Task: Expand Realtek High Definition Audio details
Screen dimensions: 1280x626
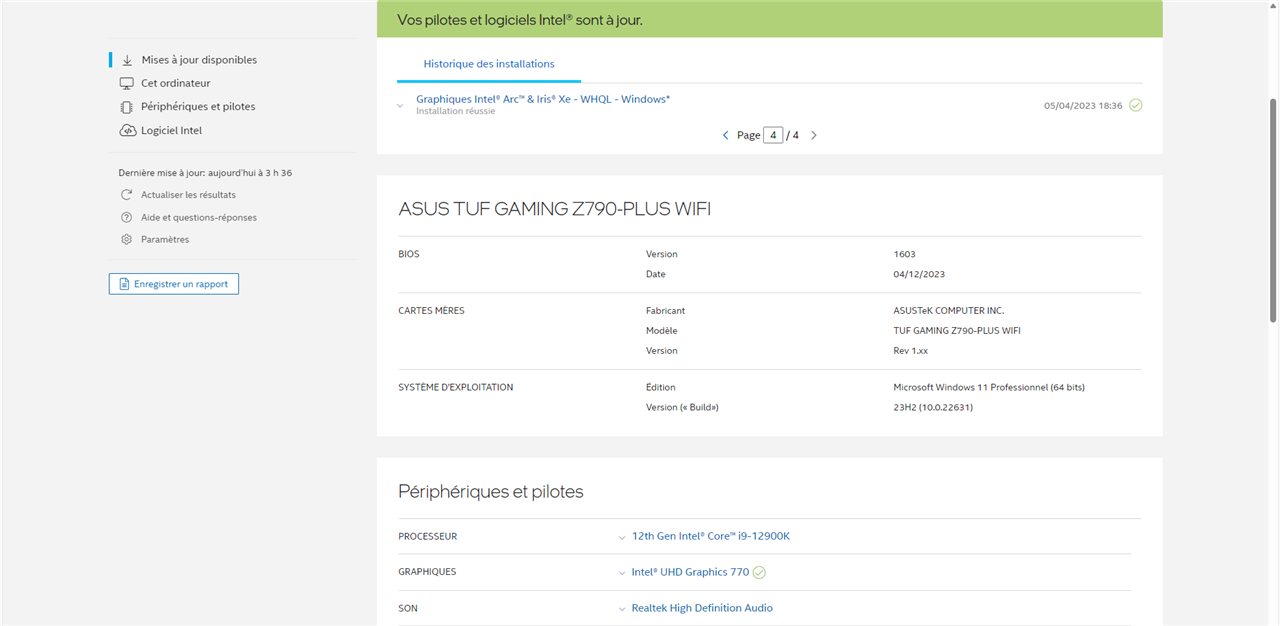Action: coord(622,609)
